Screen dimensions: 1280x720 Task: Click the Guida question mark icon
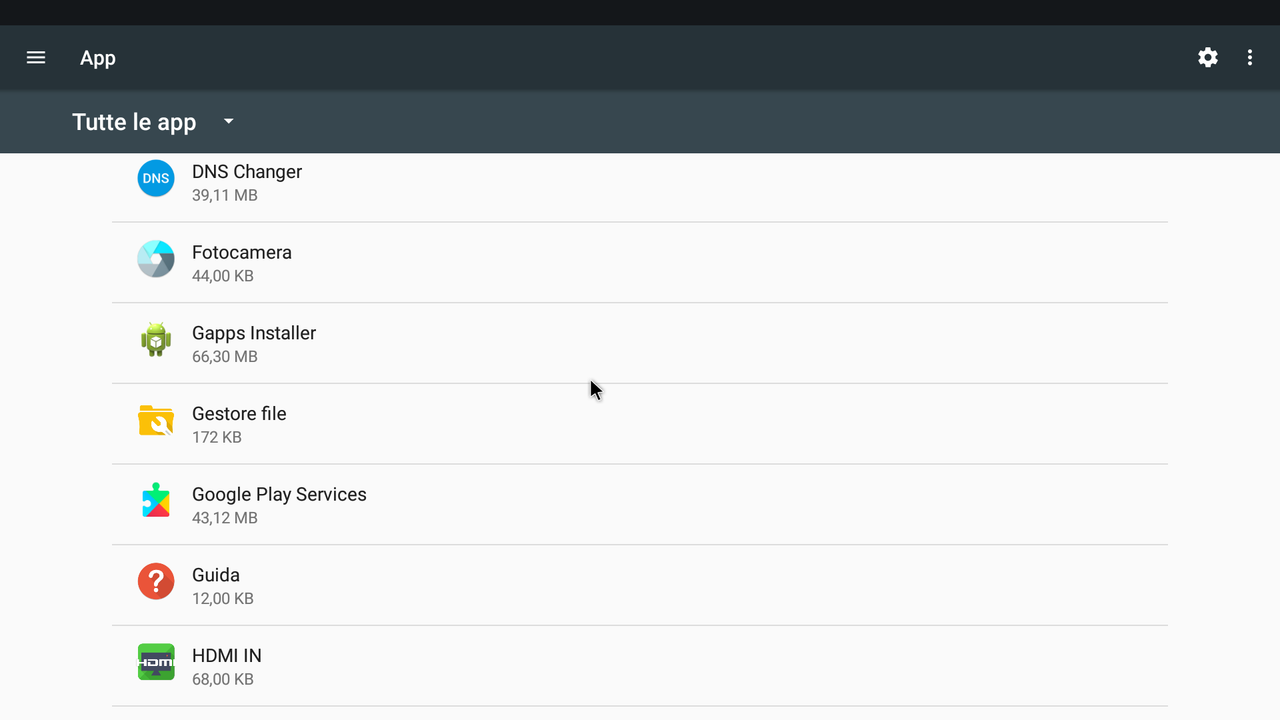[156, 582]
